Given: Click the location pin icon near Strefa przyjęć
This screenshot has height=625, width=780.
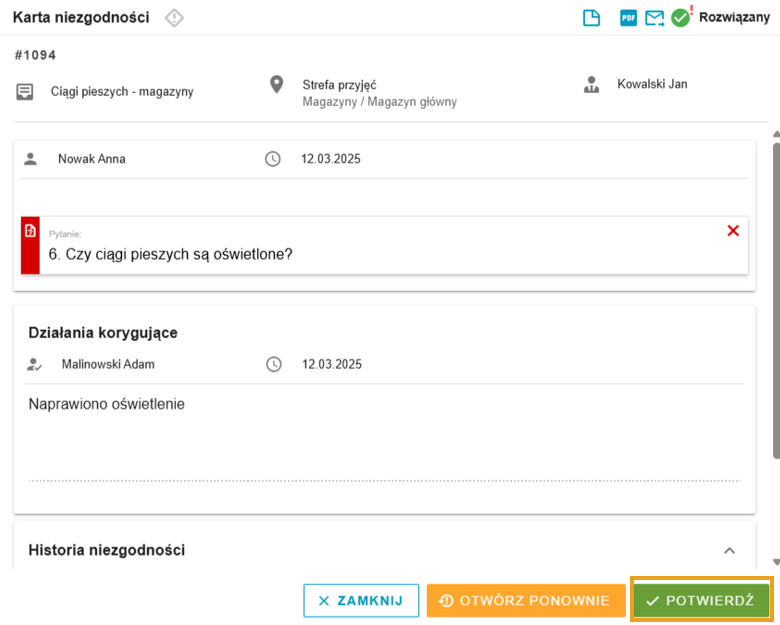Looking at the screenshot, I should [x=277, y=85].
